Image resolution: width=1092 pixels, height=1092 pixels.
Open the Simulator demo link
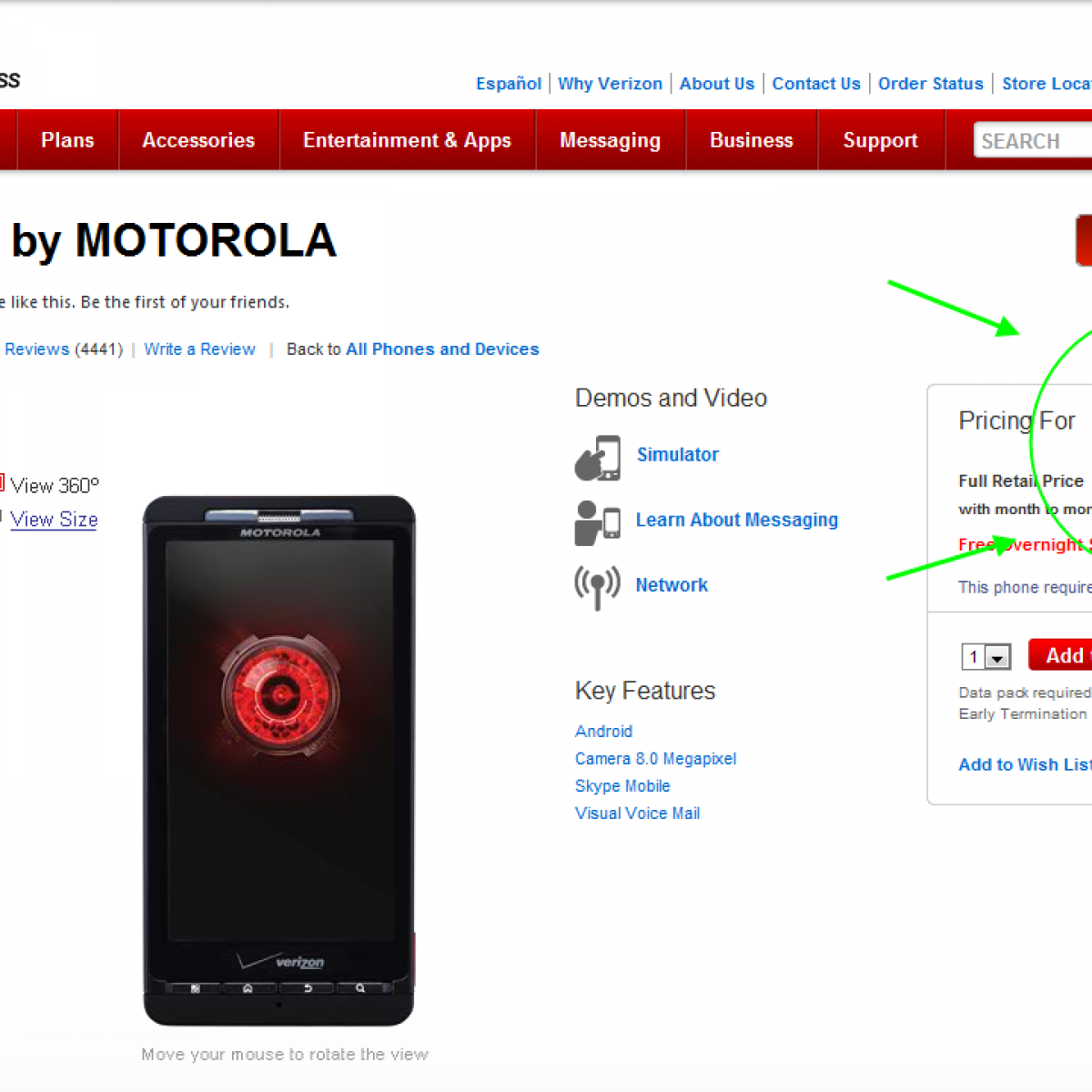click(x=677, y=455)
